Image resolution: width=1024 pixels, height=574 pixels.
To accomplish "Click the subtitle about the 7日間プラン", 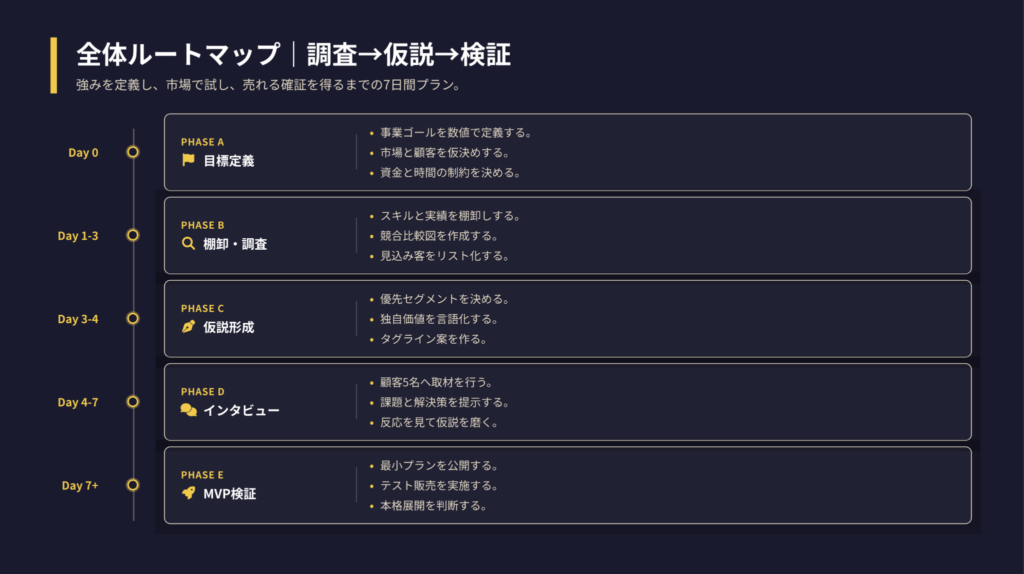I will [268, 85].
